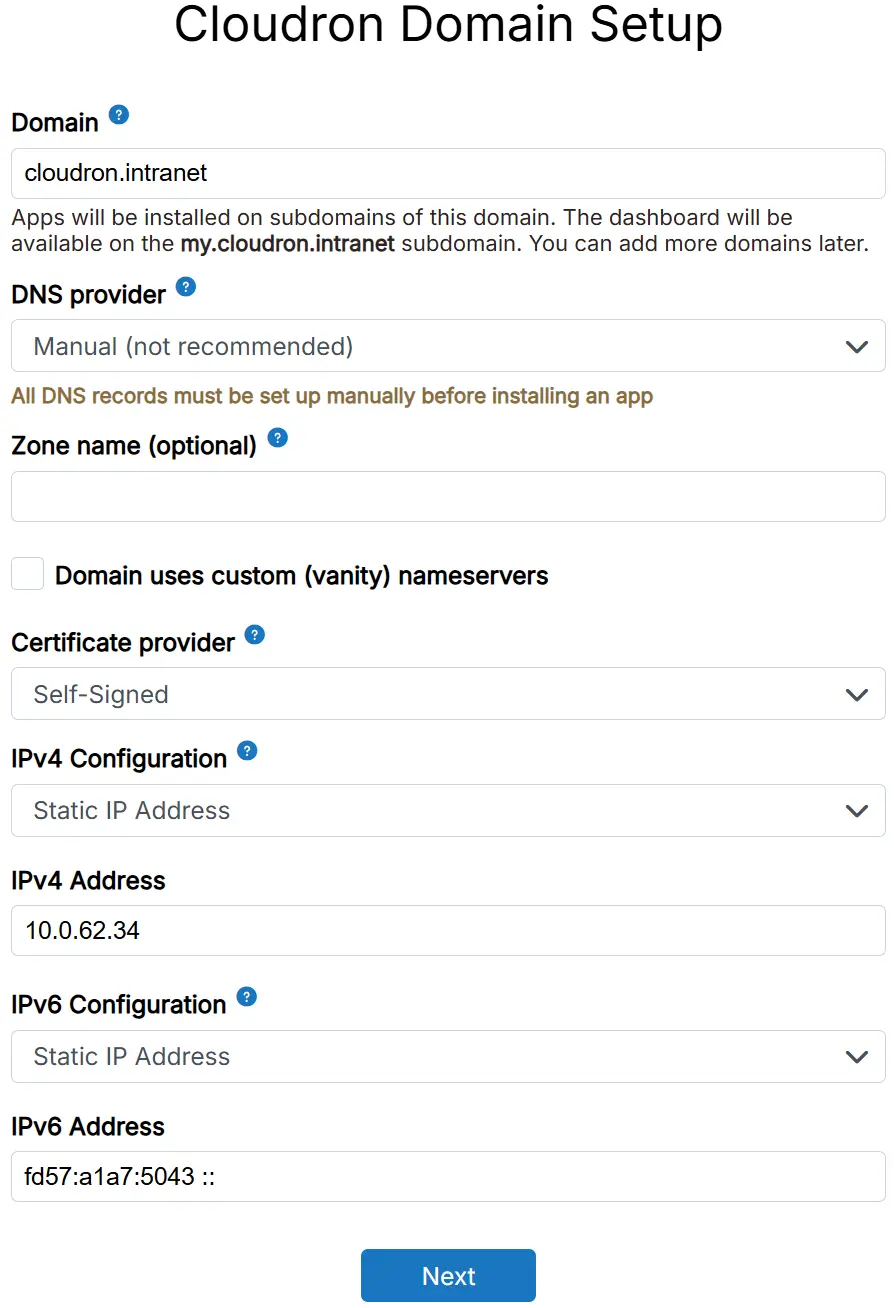894x1308 pixels.
Task: Focus the empty Zone name input field
Action: (x=447, y=496)
